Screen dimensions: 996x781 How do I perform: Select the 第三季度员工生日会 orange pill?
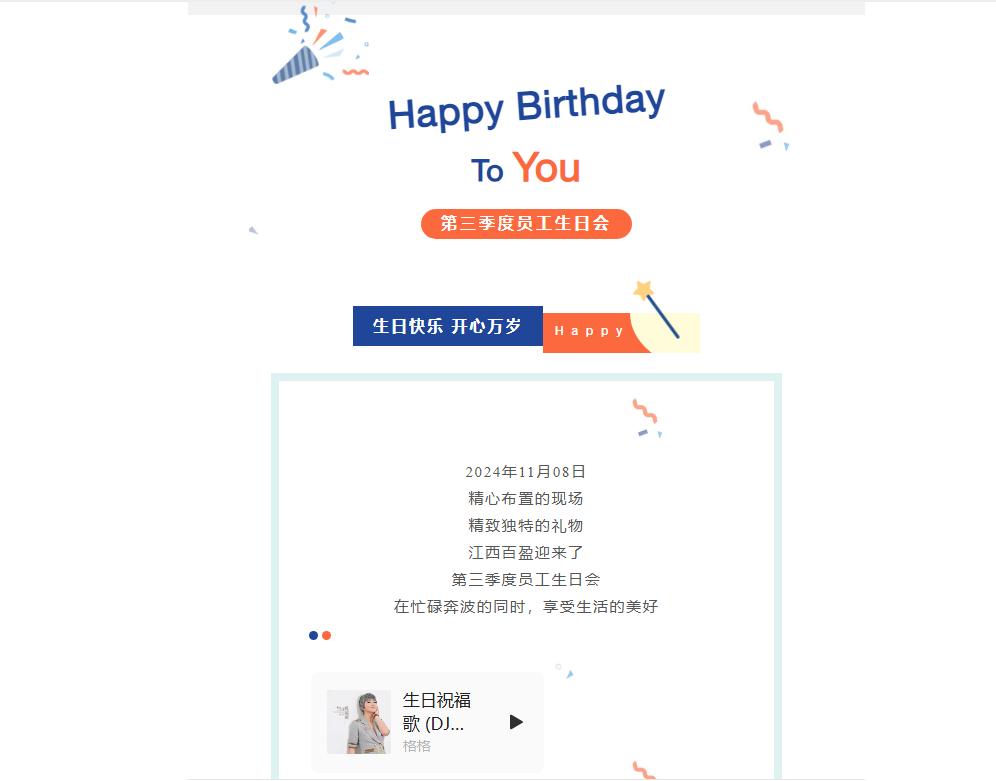pyautogui.click(x=526, y=224)
